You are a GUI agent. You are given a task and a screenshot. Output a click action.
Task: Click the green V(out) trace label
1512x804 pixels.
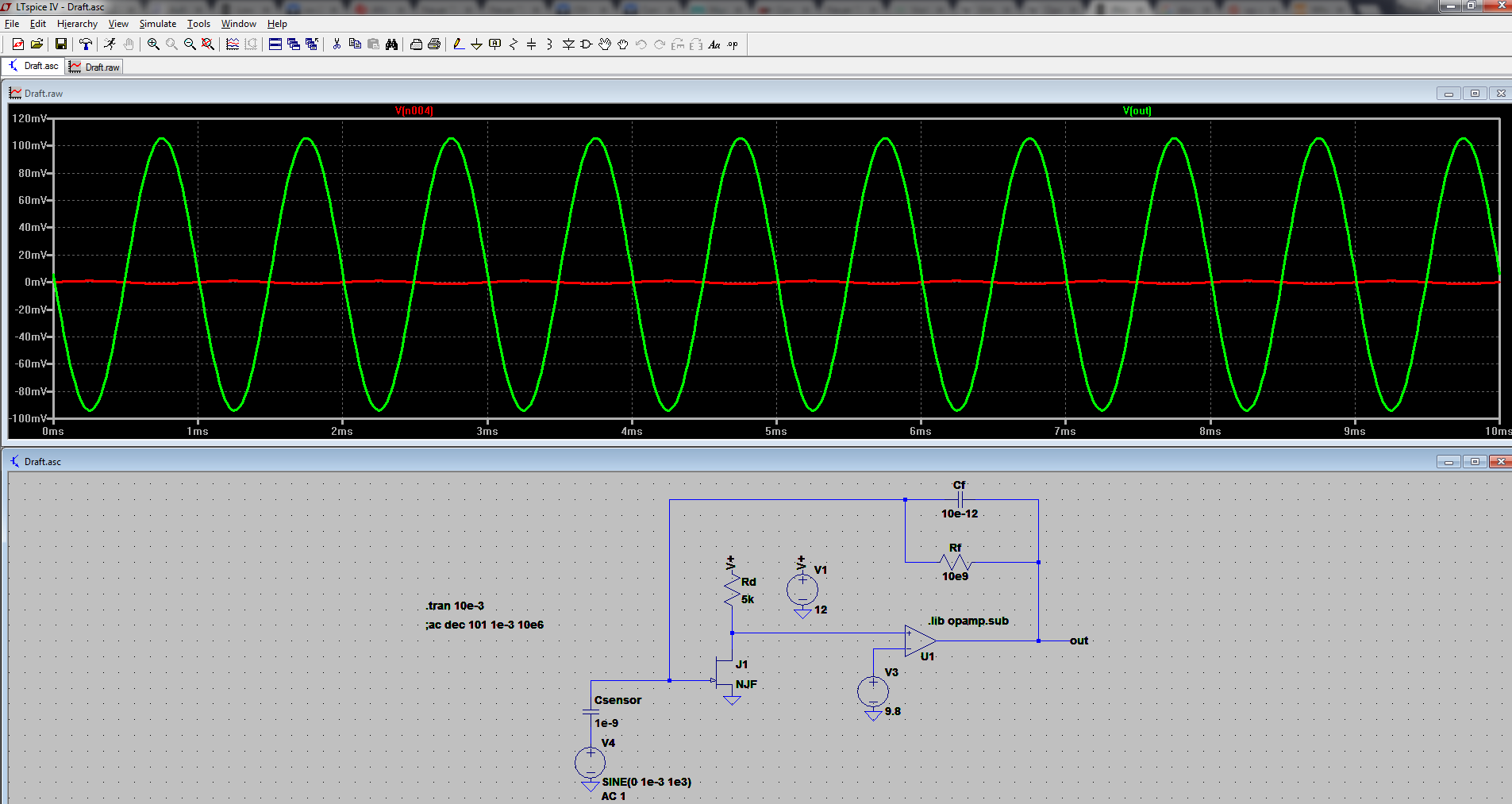point(1137,110)
